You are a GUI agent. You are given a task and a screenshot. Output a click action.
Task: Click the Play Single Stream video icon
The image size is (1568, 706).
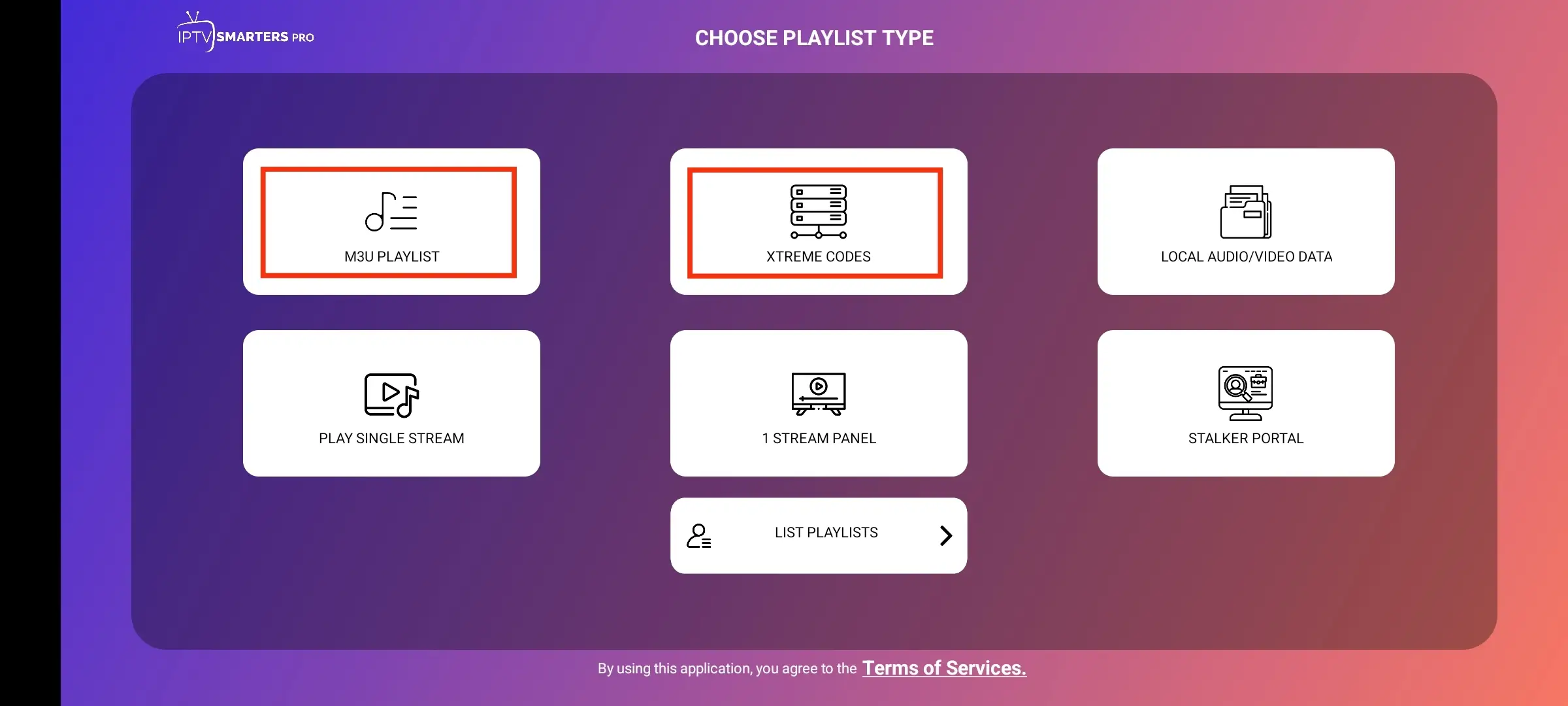point(390,394)
